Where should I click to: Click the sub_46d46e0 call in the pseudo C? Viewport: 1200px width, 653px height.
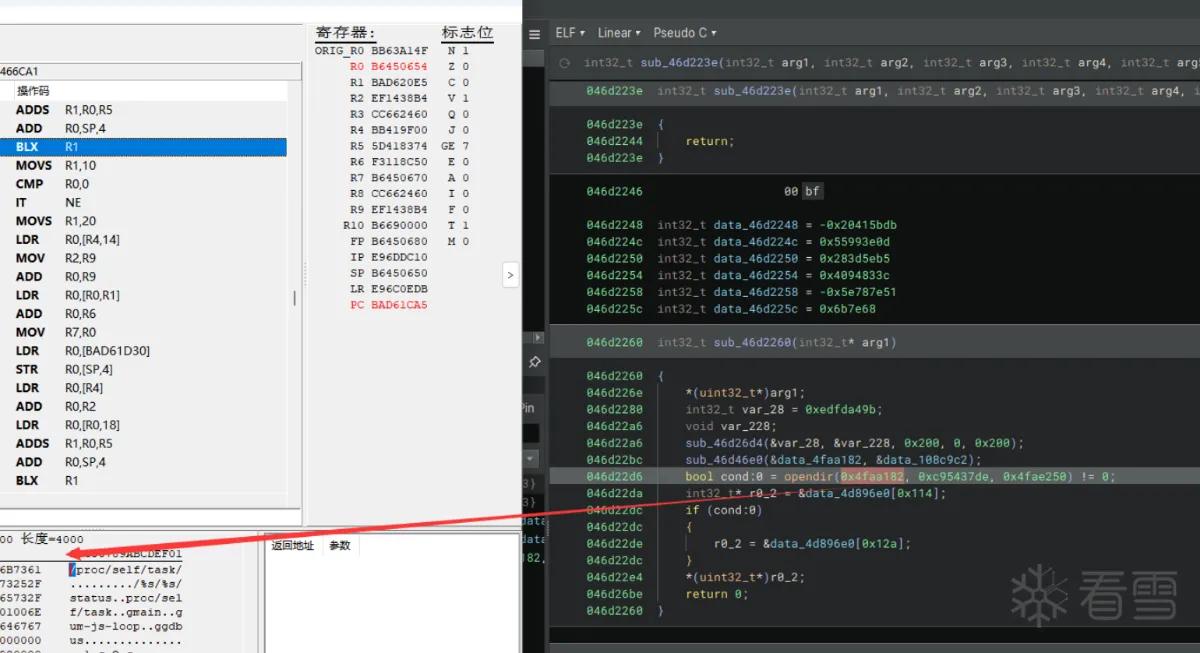coord(724,460)
